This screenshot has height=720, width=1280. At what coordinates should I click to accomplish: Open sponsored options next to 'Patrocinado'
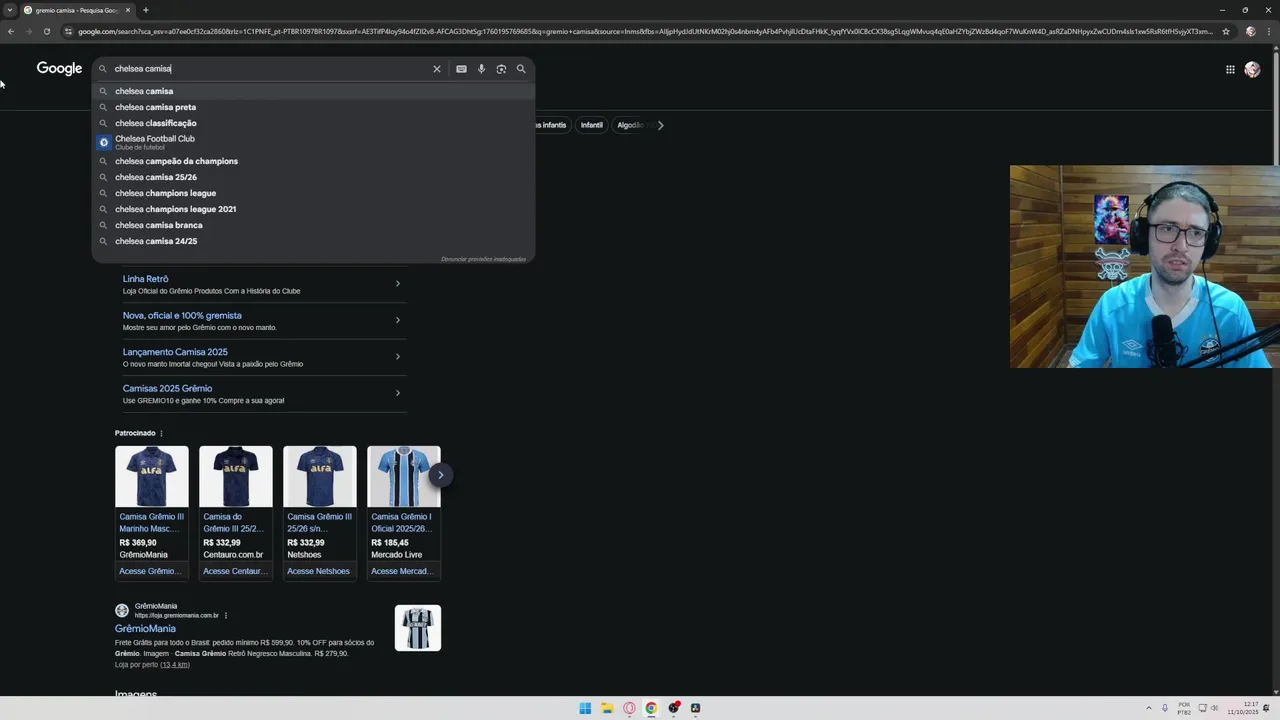point(161,433)
